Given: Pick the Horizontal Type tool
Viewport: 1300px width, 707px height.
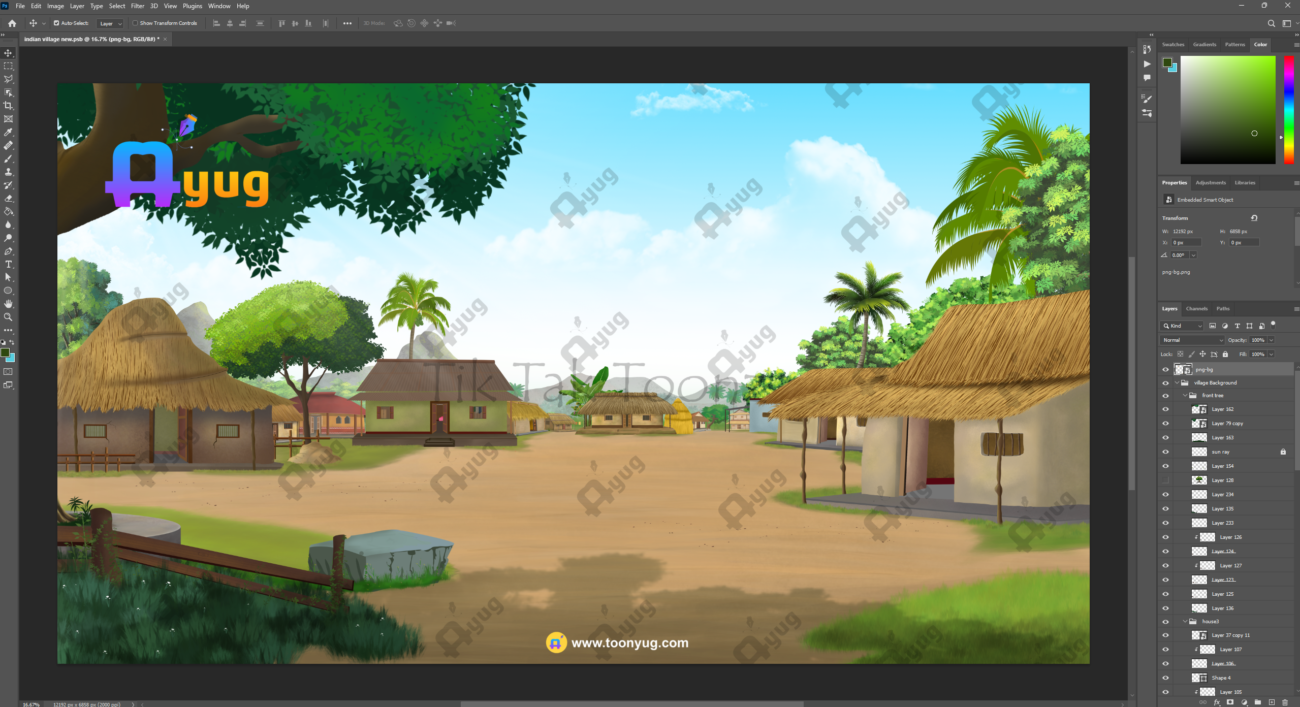Looking at the screenshot, I should click(x=9, y=264).
